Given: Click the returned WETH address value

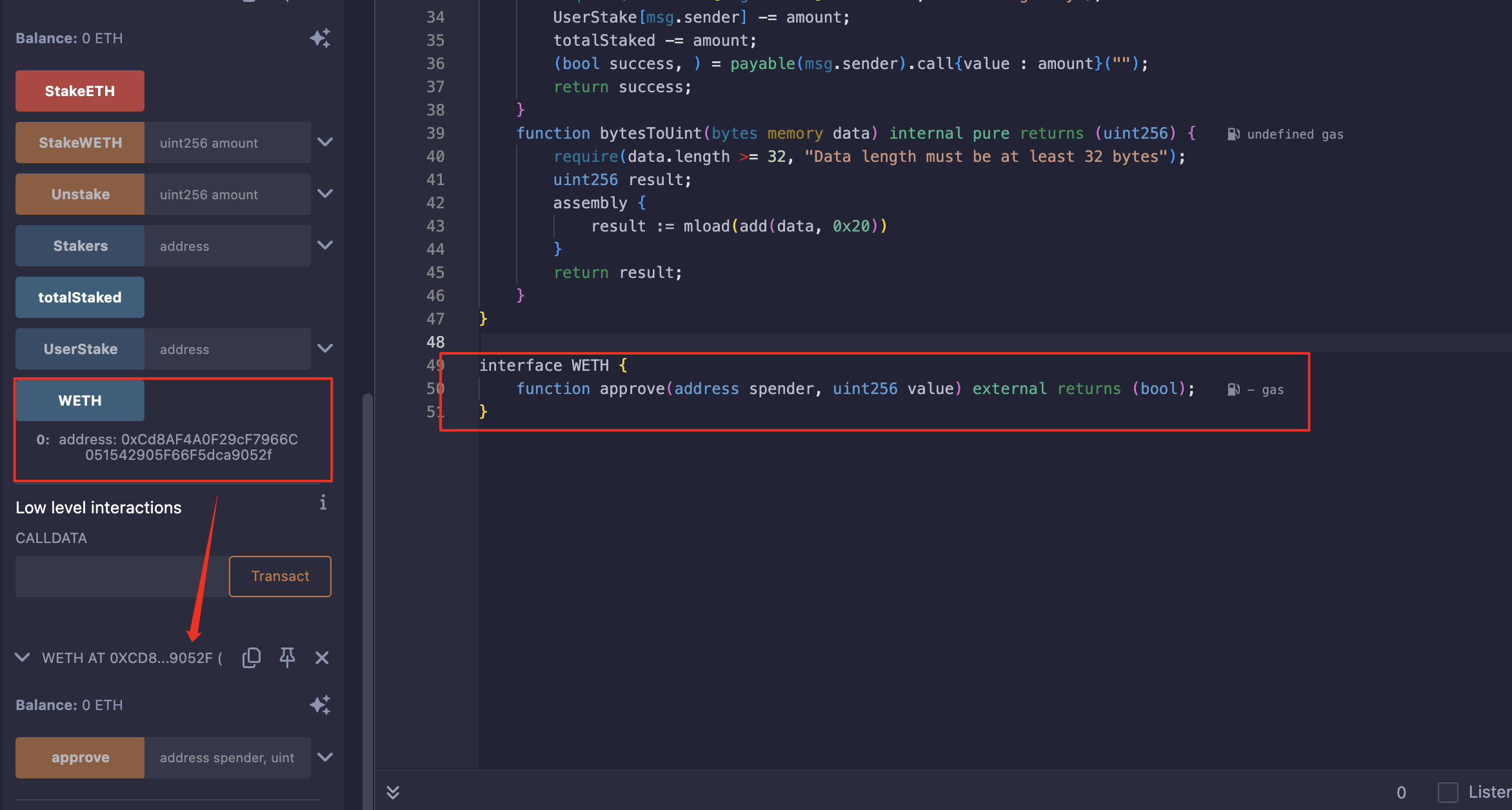Looking at the screenshot, I should 179,447.
